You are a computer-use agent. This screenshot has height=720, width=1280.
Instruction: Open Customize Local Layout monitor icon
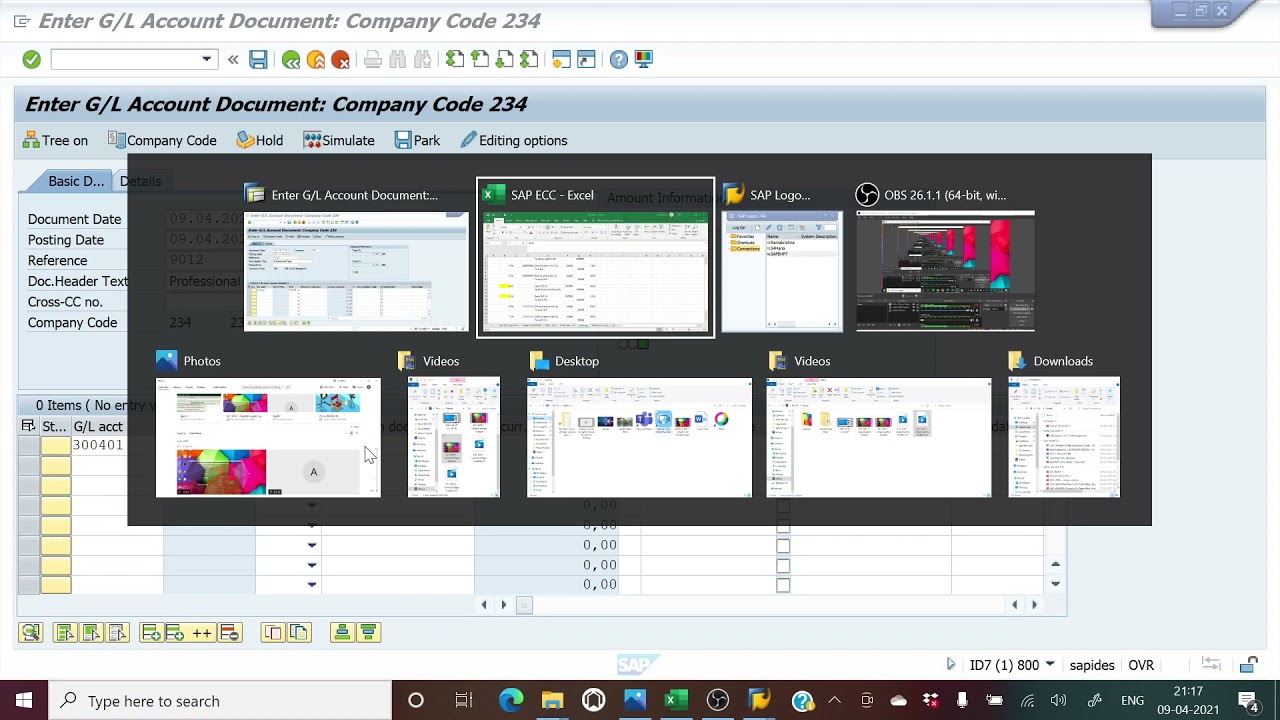pos(644,60)
